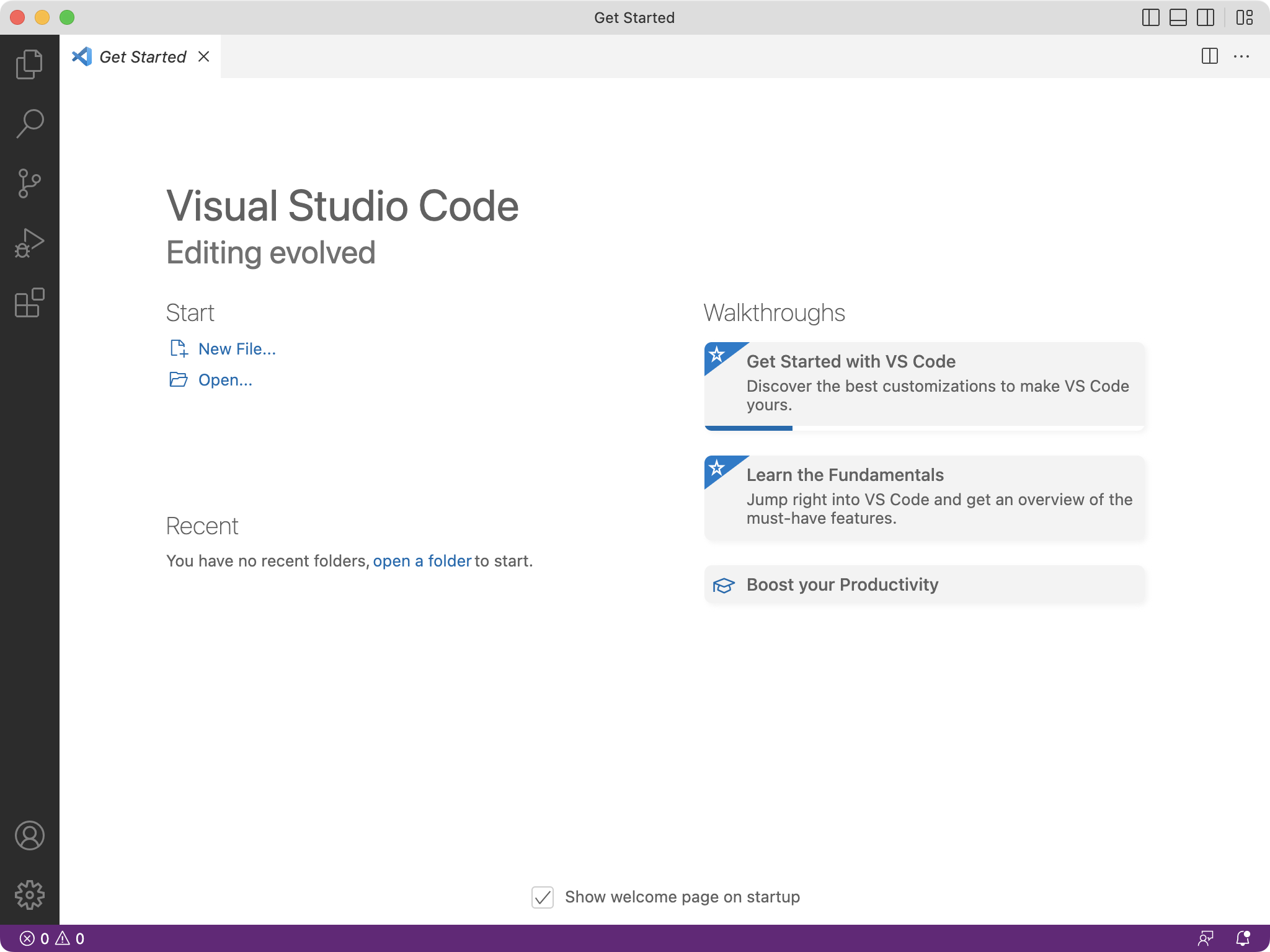The image size is (1270, 952).
Task: Open the Explorer view in activity bar
Action: click(29, 64)
